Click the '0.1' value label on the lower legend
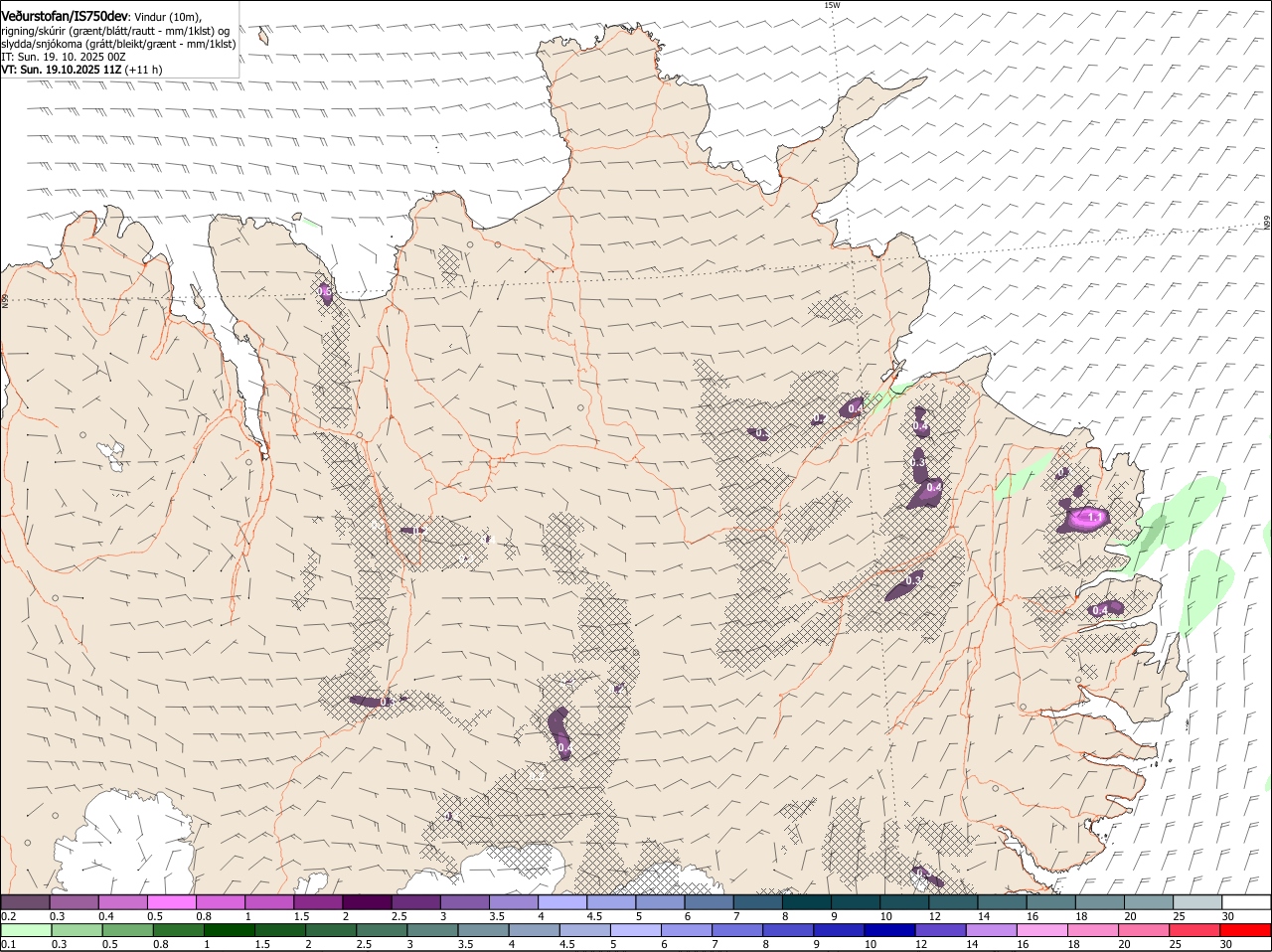Viewport: 1272px width, 952px height. (8, 944)
